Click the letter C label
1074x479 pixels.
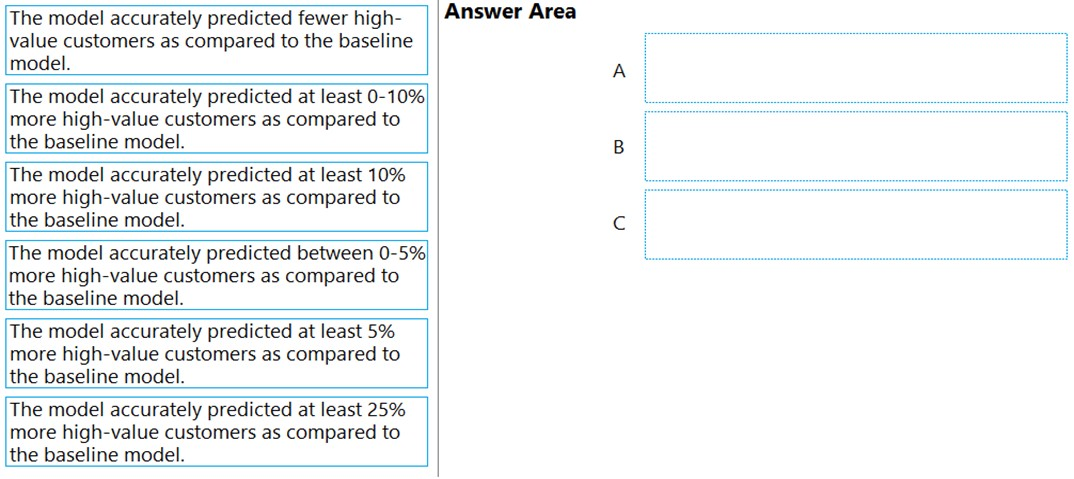619,223
